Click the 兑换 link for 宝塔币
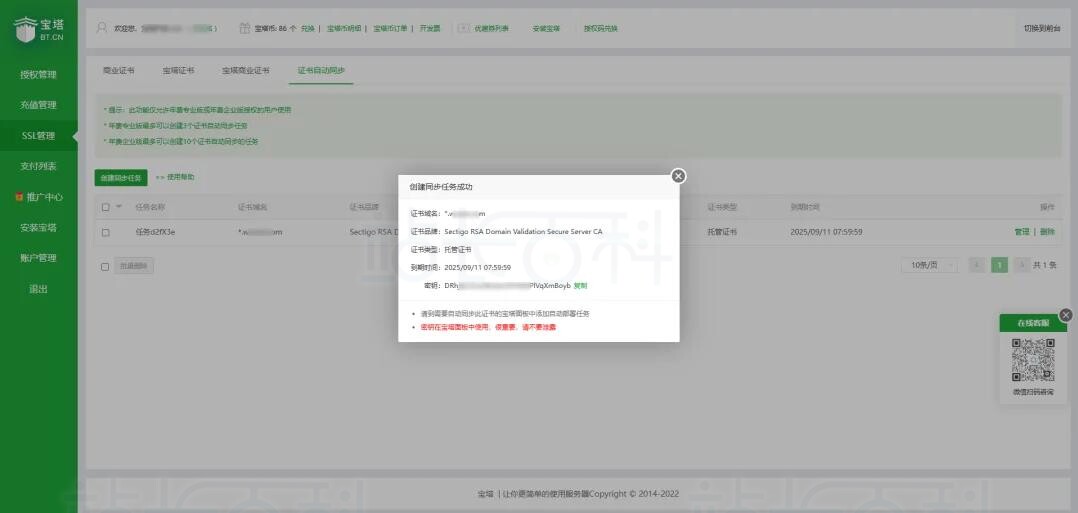The width and height of the screenshot is (1078, 513). [x=307, y=28]
